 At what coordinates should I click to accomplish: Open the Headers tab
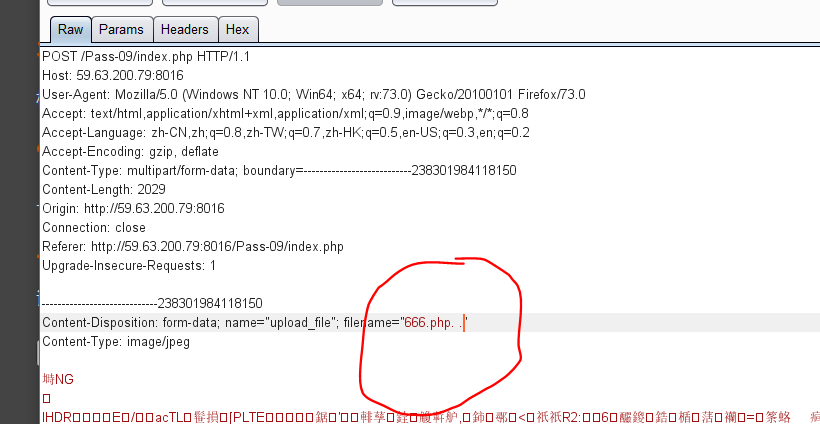(x=185, y=29)
